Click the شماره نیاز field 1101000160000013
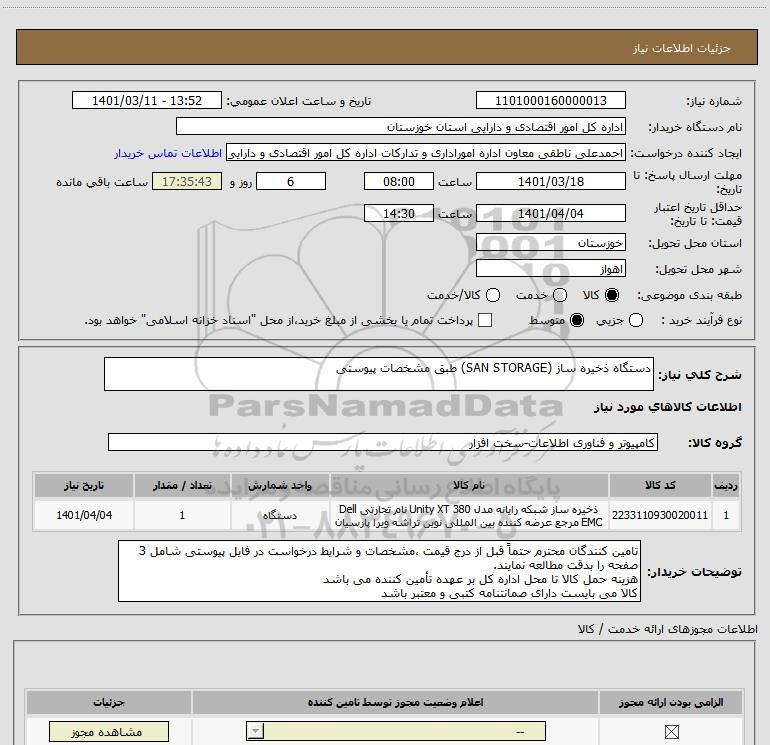This screenshot has width=770, height=745. (550, 101)
